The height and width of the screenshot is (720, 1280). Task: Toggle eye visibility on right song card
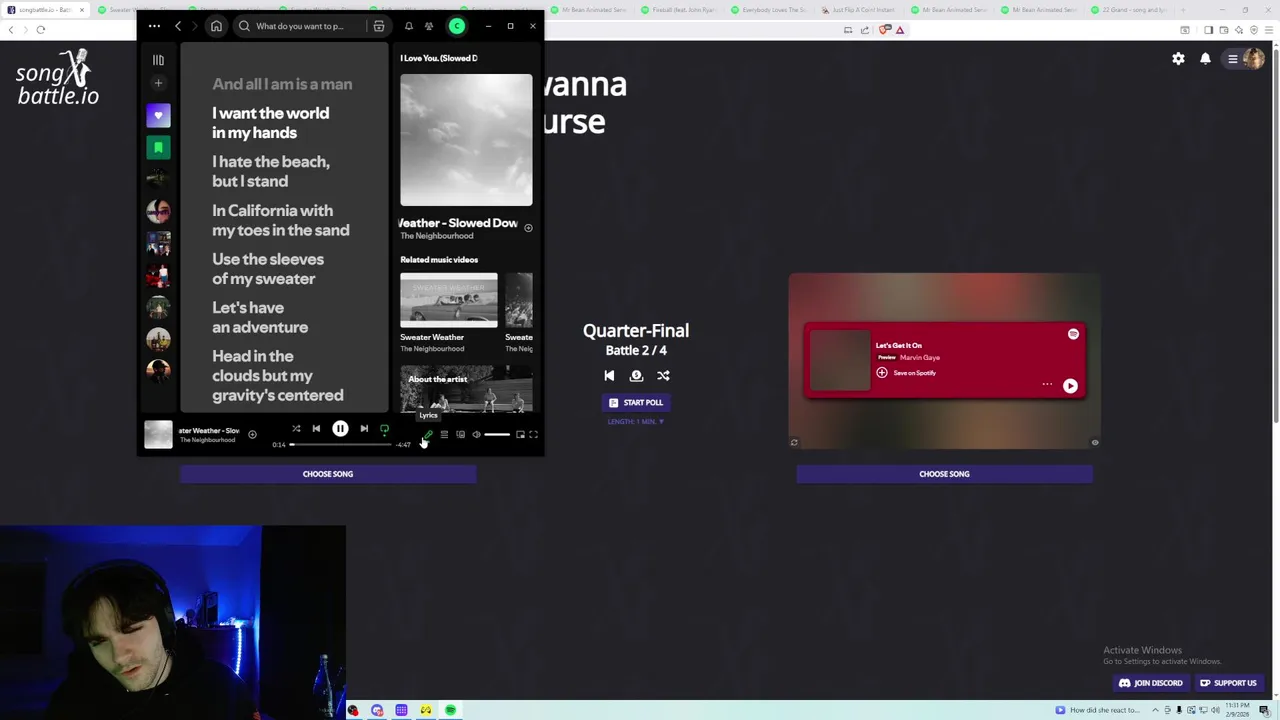pos(1095,442)
